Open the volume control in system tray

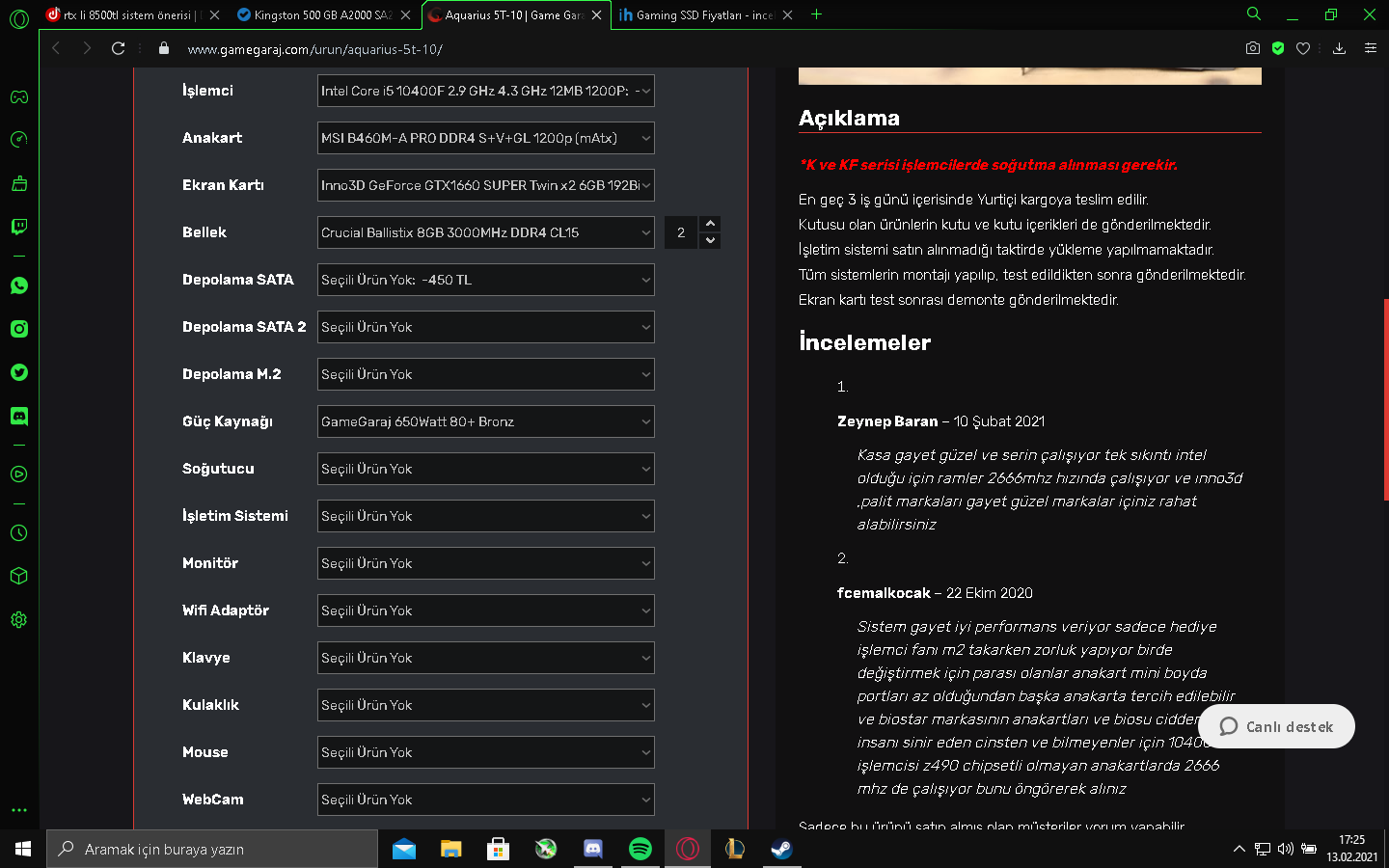1286,849
